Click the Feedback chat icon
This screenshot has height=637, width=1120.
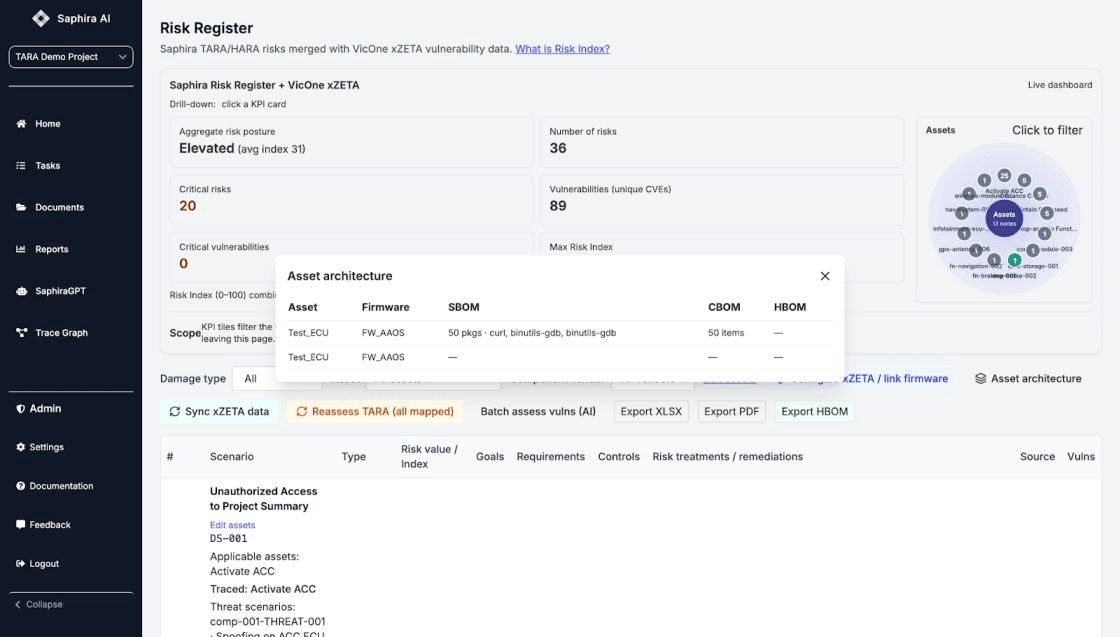[x=21, y=525]
